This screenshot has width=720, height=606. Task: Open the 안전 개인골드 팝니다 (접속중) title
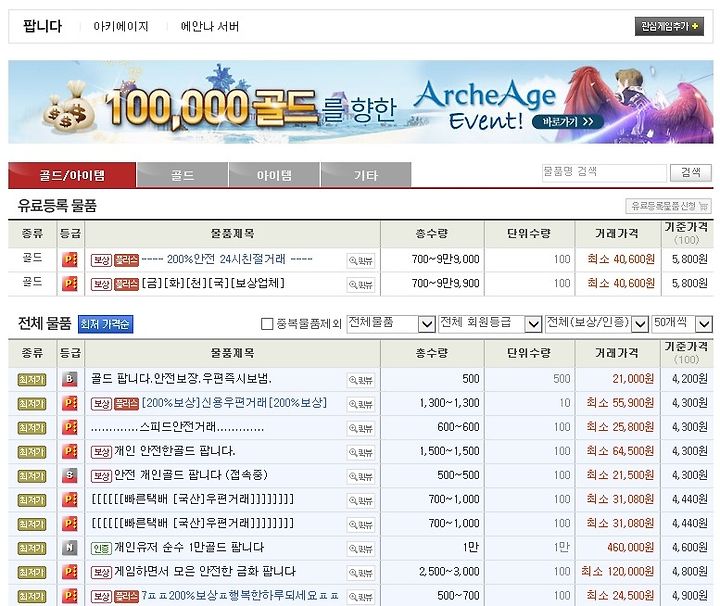click(x=190, y=475)
